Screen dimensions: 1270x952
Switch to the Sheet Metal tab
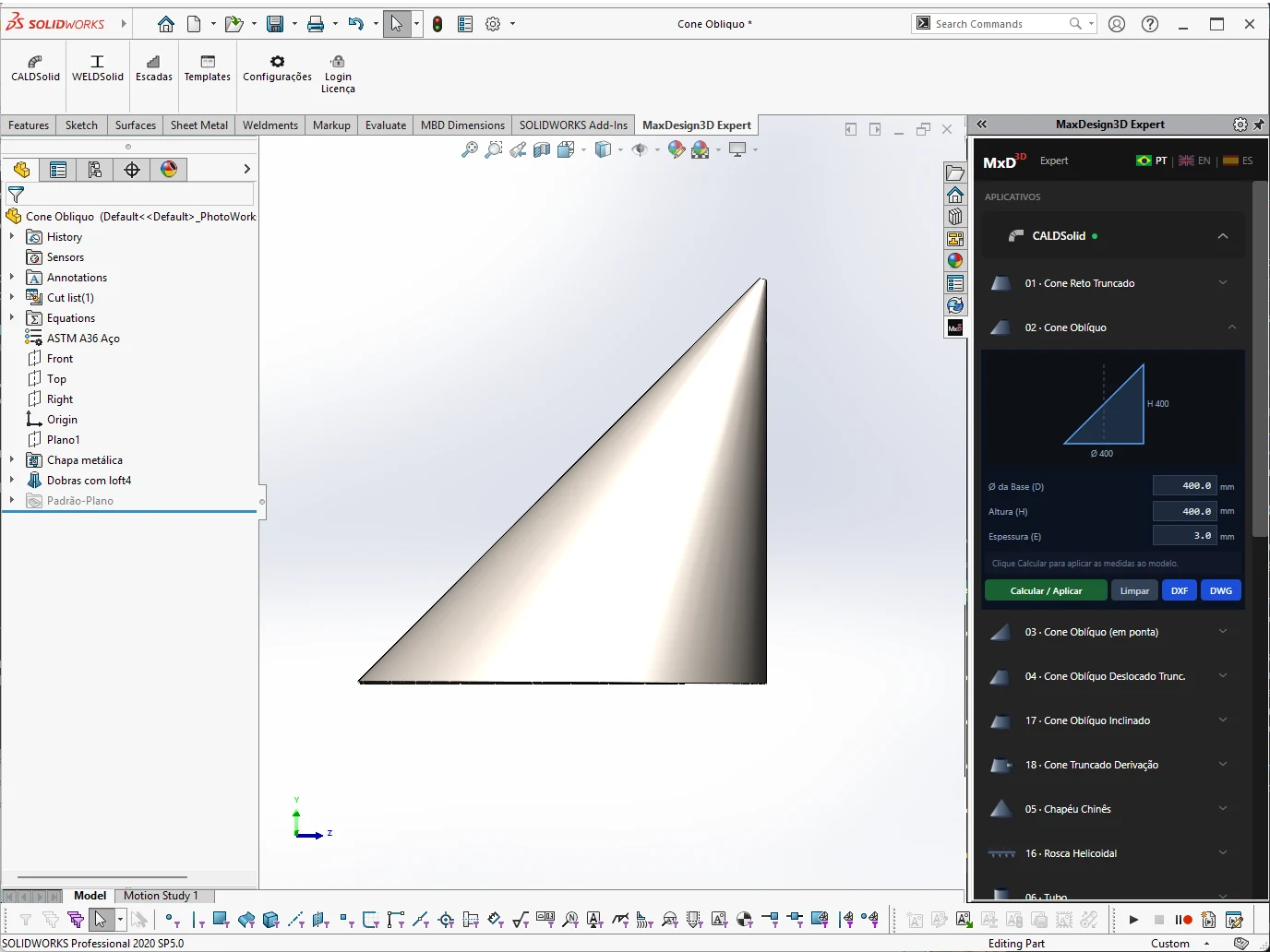(x=199, y=125)
